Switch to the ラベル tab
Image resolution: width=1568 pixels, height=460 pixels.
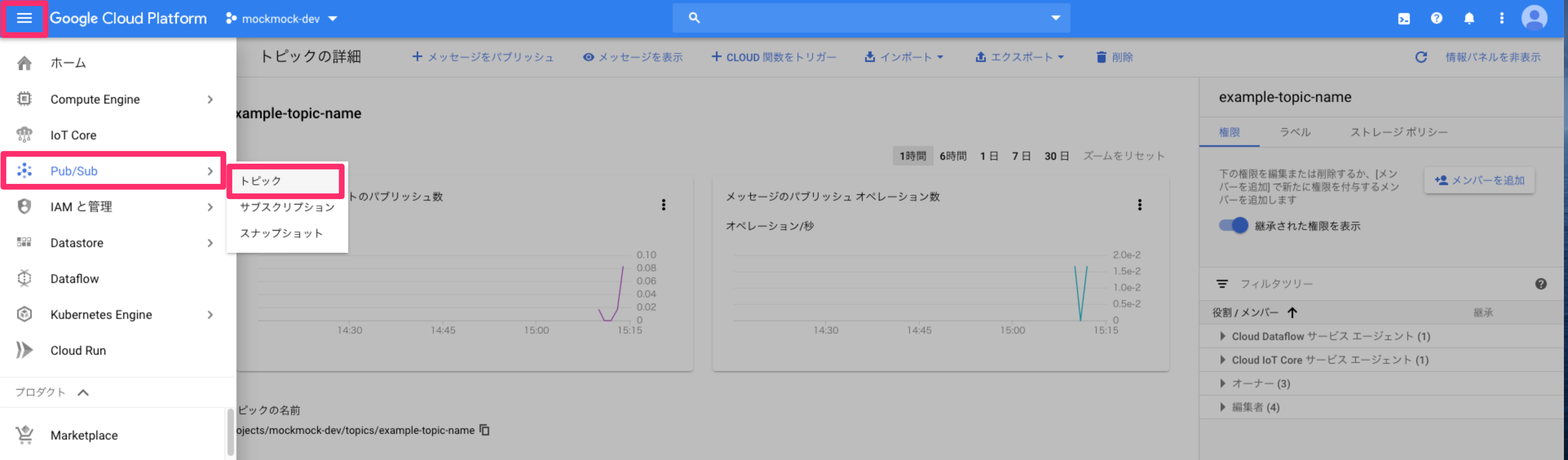point(1295,132)
